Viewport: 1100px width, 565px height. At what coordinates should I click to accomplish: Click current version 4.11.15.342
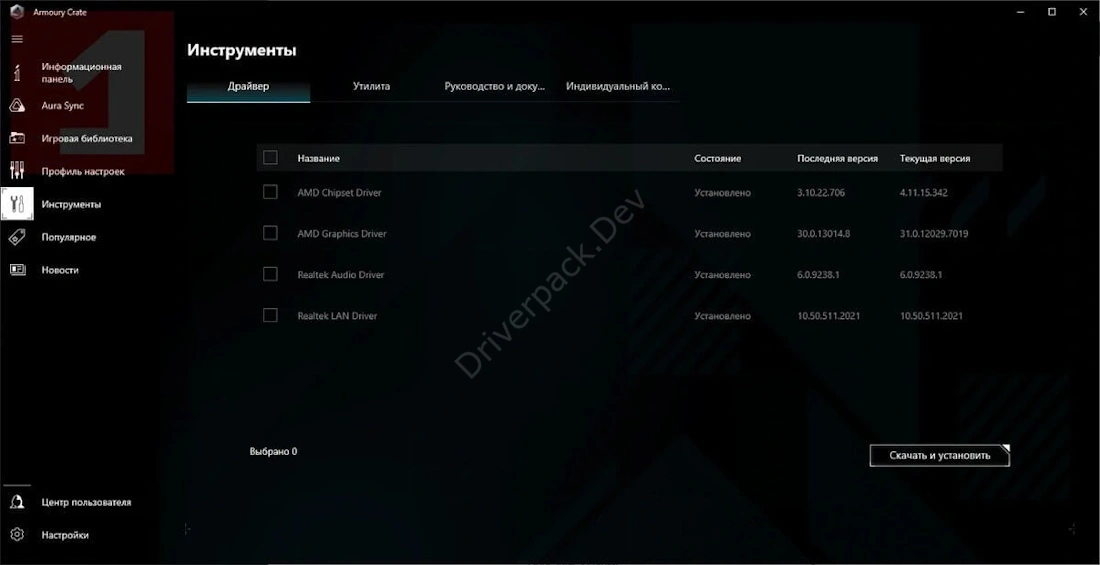[x=924, y=192]
